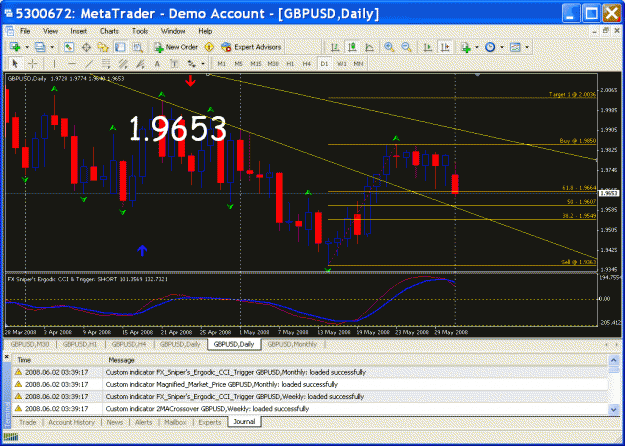The height and width of the screenshot is (446, 625).
Task: Toggle the Navigator folder-star icon
Action: (x=103, y=47)
